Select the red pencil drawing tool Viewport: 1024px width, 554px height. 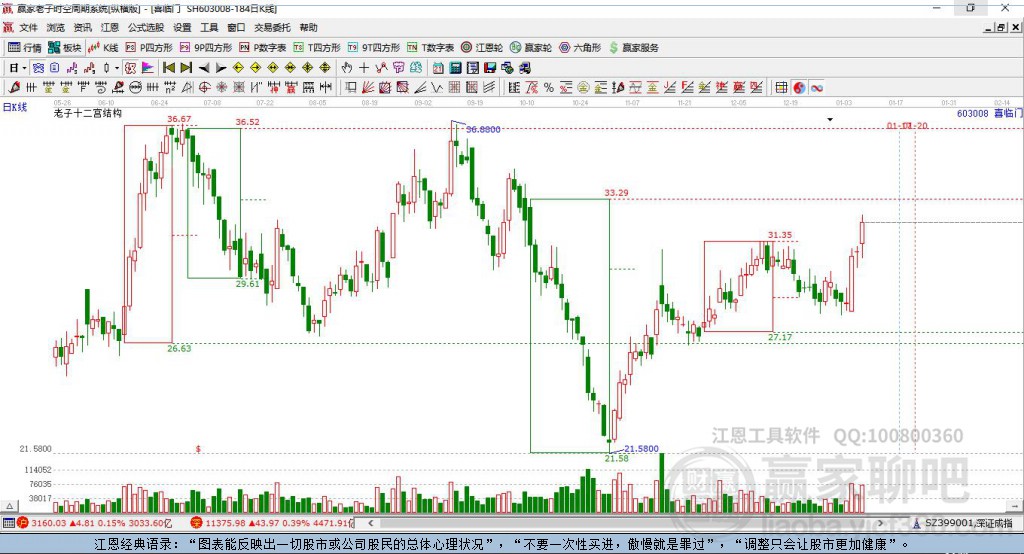[14, 88]
